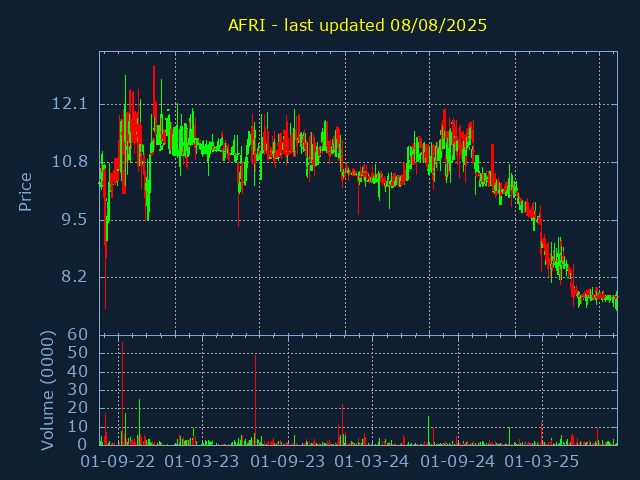Click the 01-09-22 date label
The height and width of the screenshot is (480, 640).
point(118,462)
